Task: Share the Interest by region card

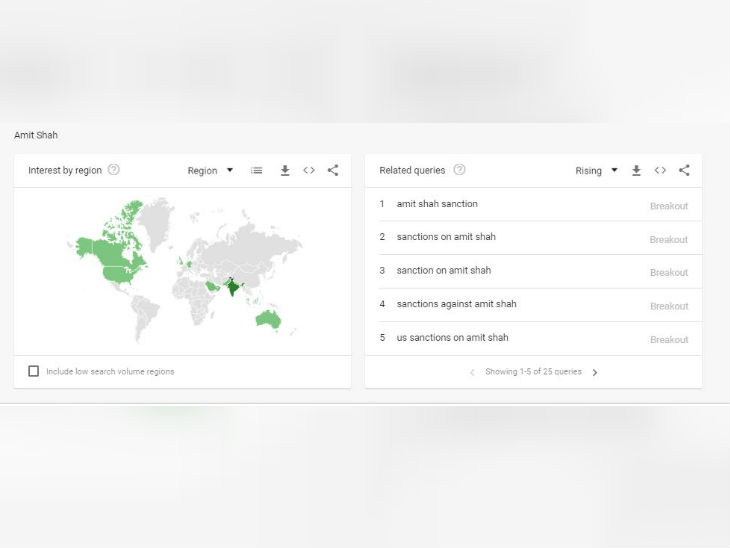Action: [333, 171]
